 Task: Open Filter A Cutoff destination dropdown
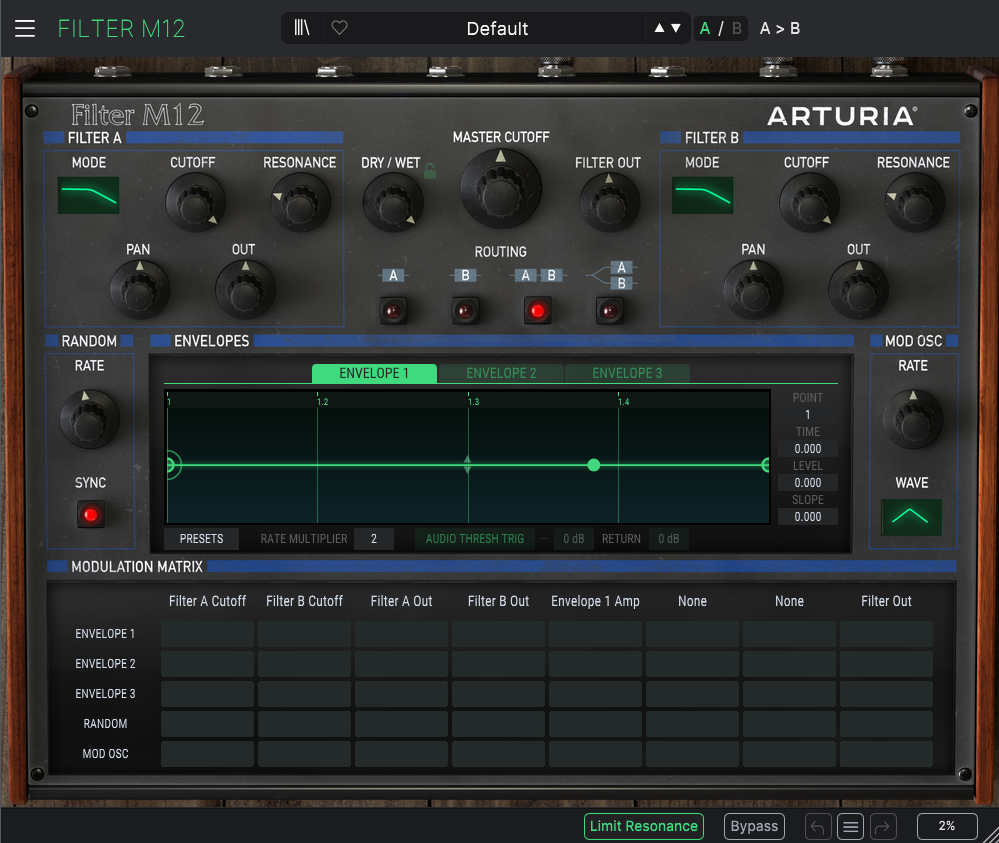(x=207, y=601)
